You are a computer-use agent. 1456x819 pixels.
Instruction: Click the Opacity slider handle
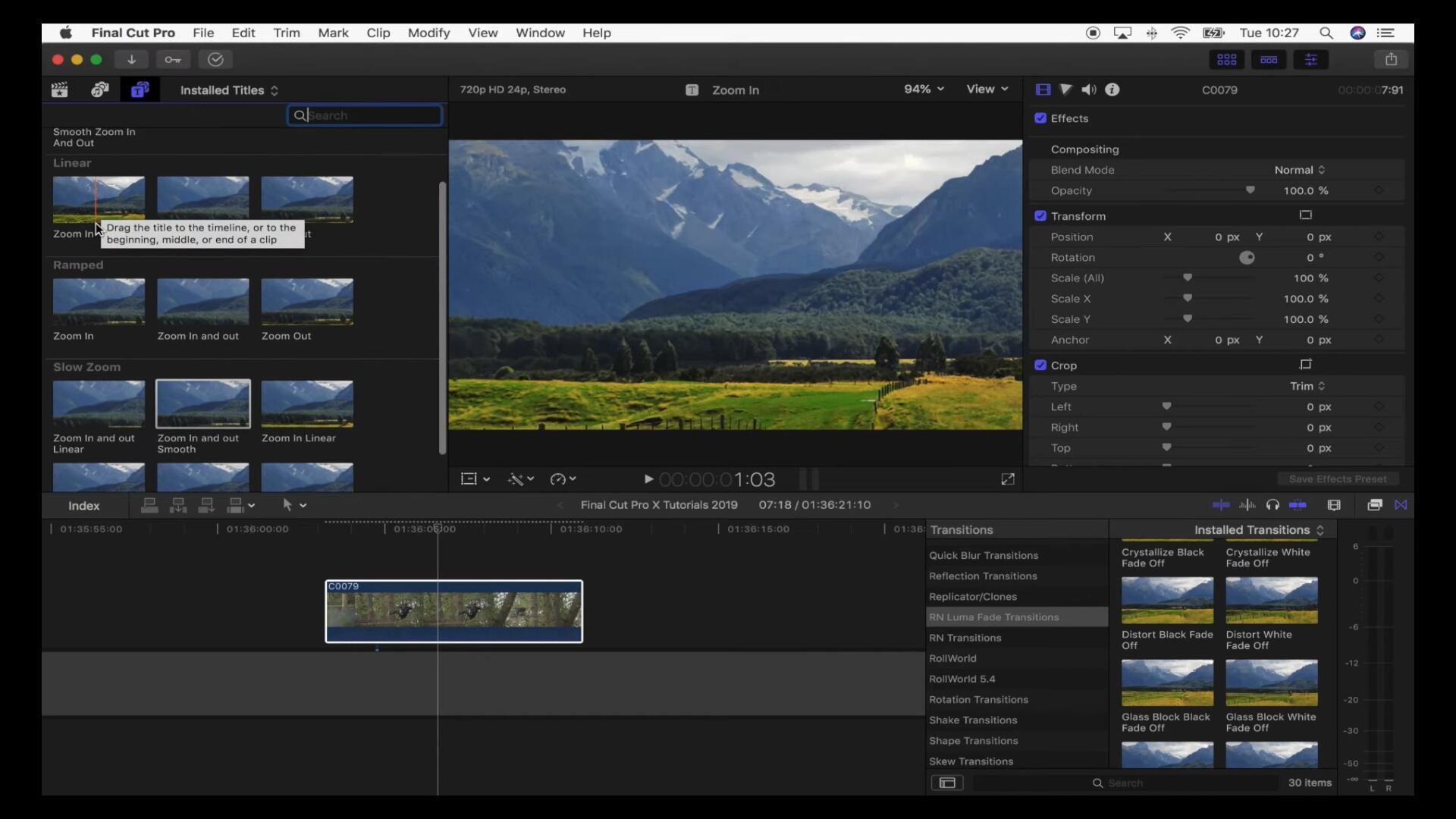pyautogui.click(x=1250, y=190)
